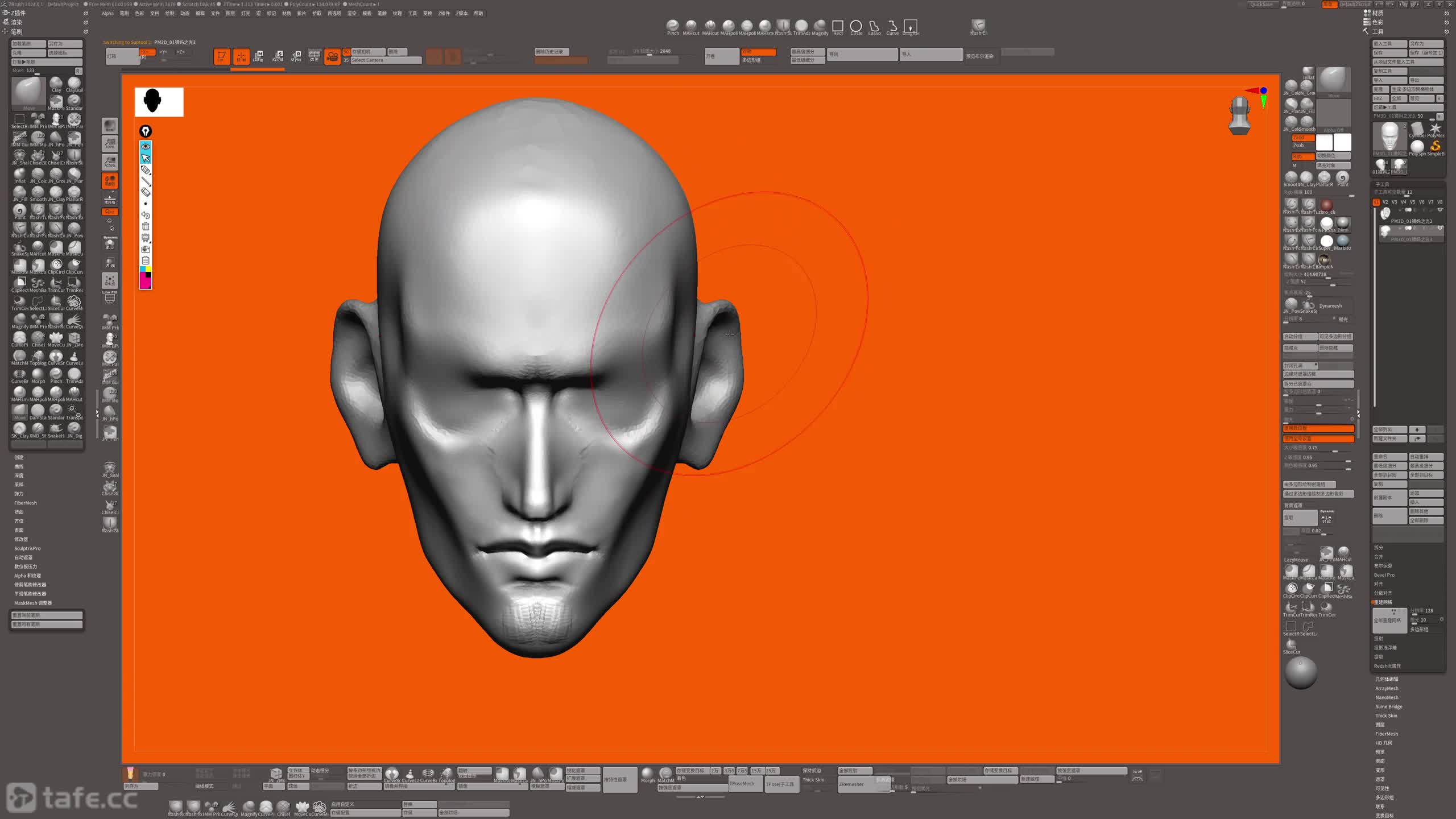1456x819 pixels.
Task: Toggle X symmetry axis button
Action: pyautogui.click(x=147, y=52)
